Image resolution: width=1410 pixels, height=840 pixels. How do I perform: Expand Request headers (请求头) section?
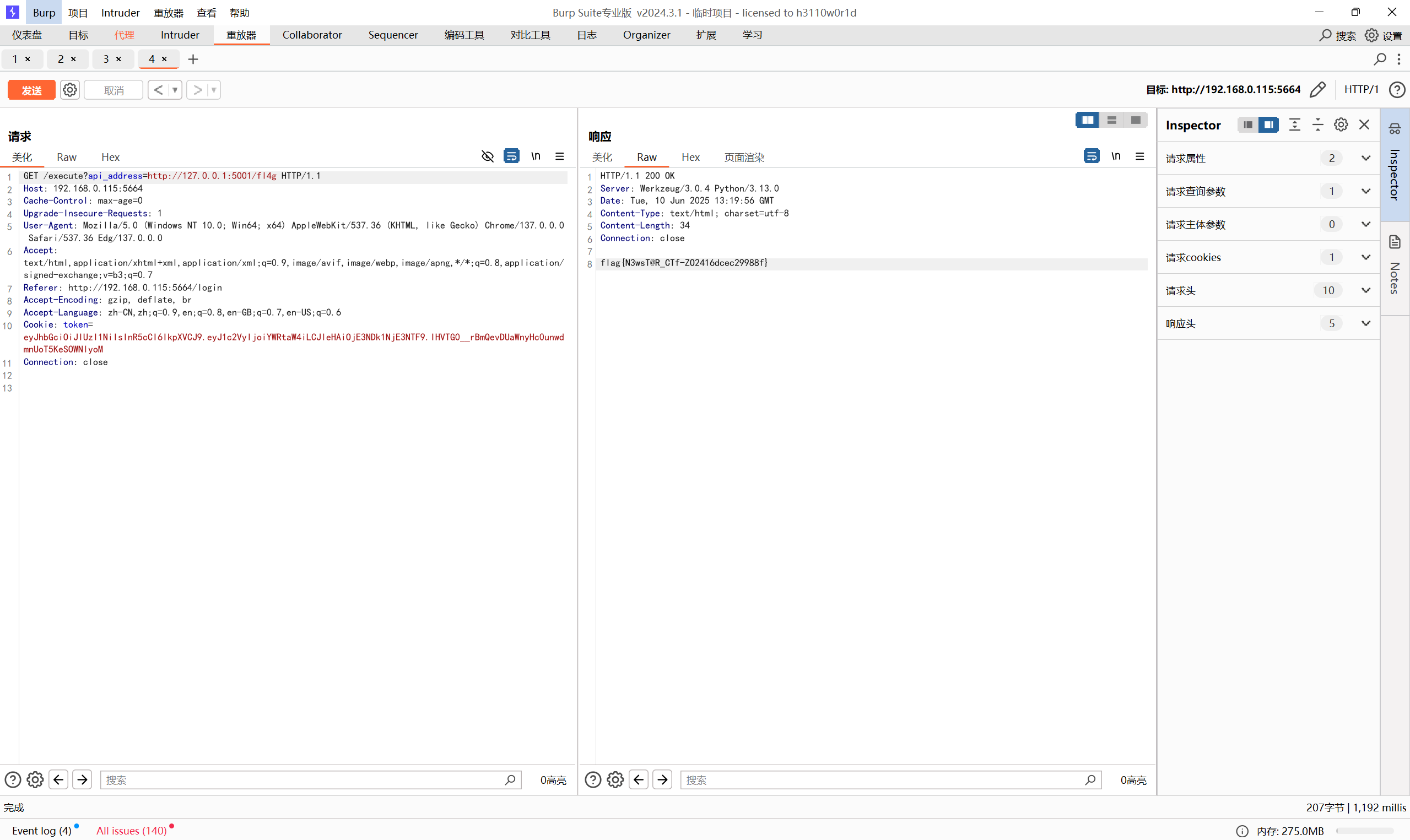point(1268,290)
